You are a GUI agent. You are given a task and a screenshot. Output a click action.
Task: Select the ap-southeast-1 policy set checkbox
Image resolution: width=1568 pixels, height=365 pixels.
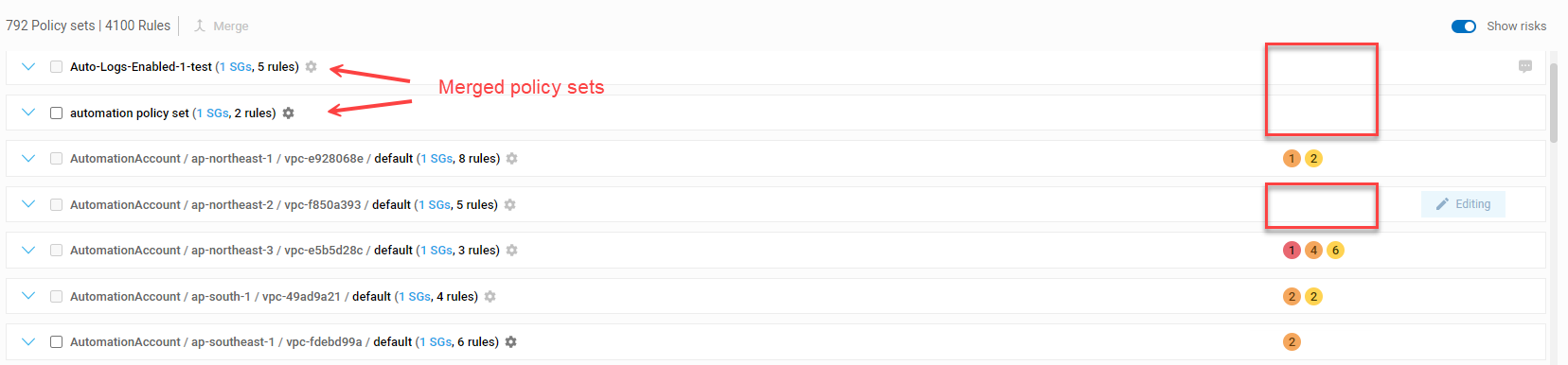point(56,342)
